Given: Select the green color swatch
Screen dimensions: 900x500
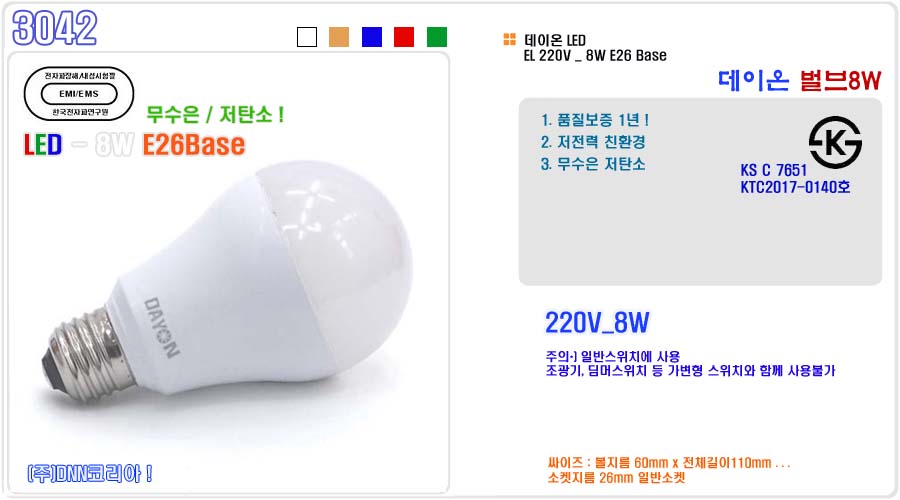Looking at the screenshot, I should pyautogui.click(x=437, y=37).
